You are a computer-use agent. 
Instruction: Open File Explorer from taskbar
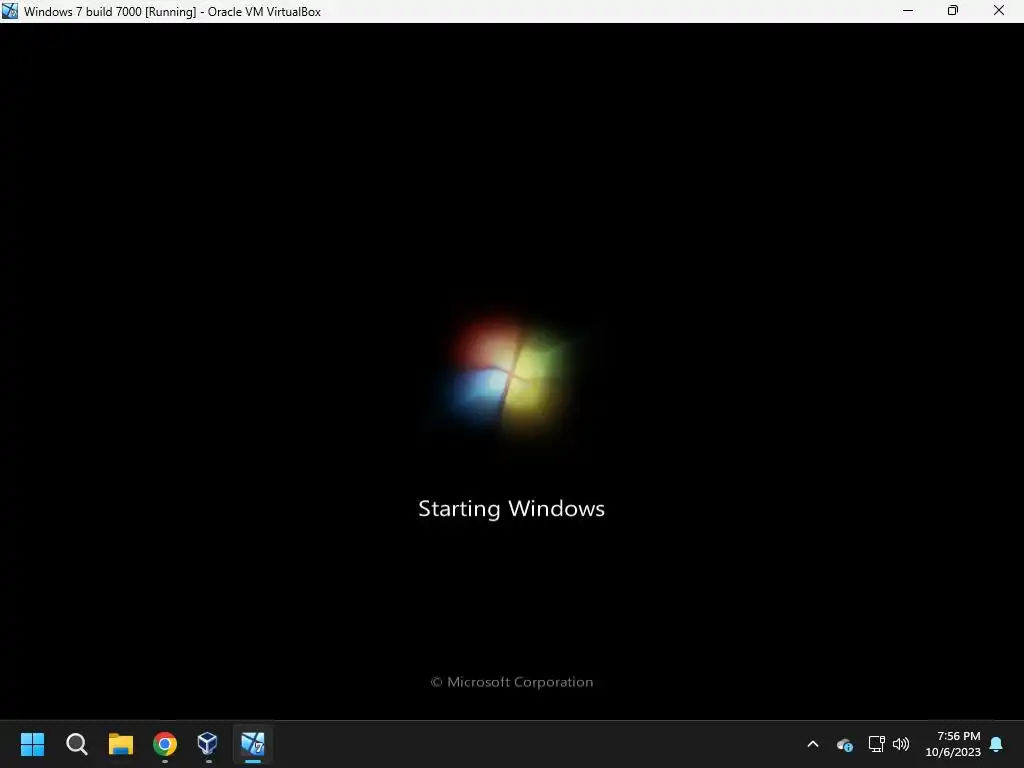pos(121,744)
